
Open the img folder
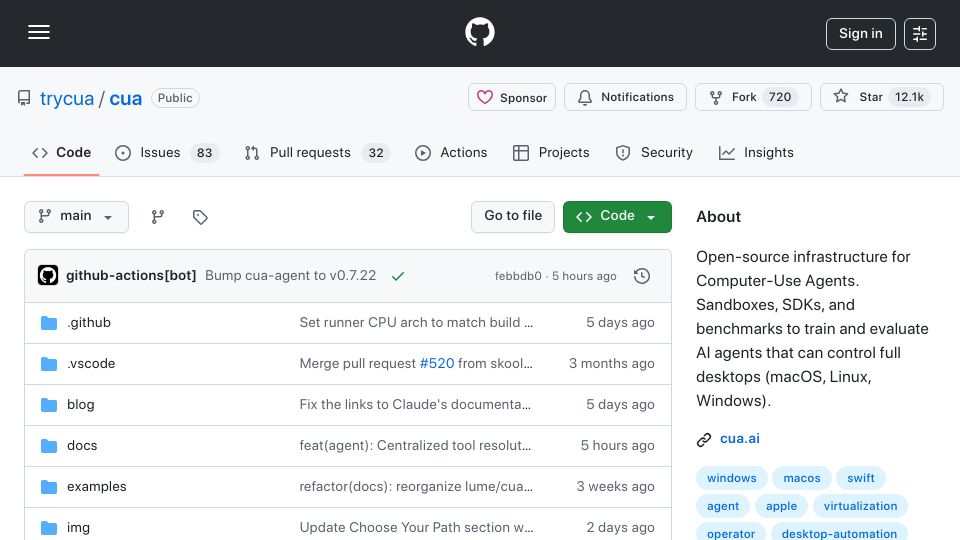pos(78,528)
